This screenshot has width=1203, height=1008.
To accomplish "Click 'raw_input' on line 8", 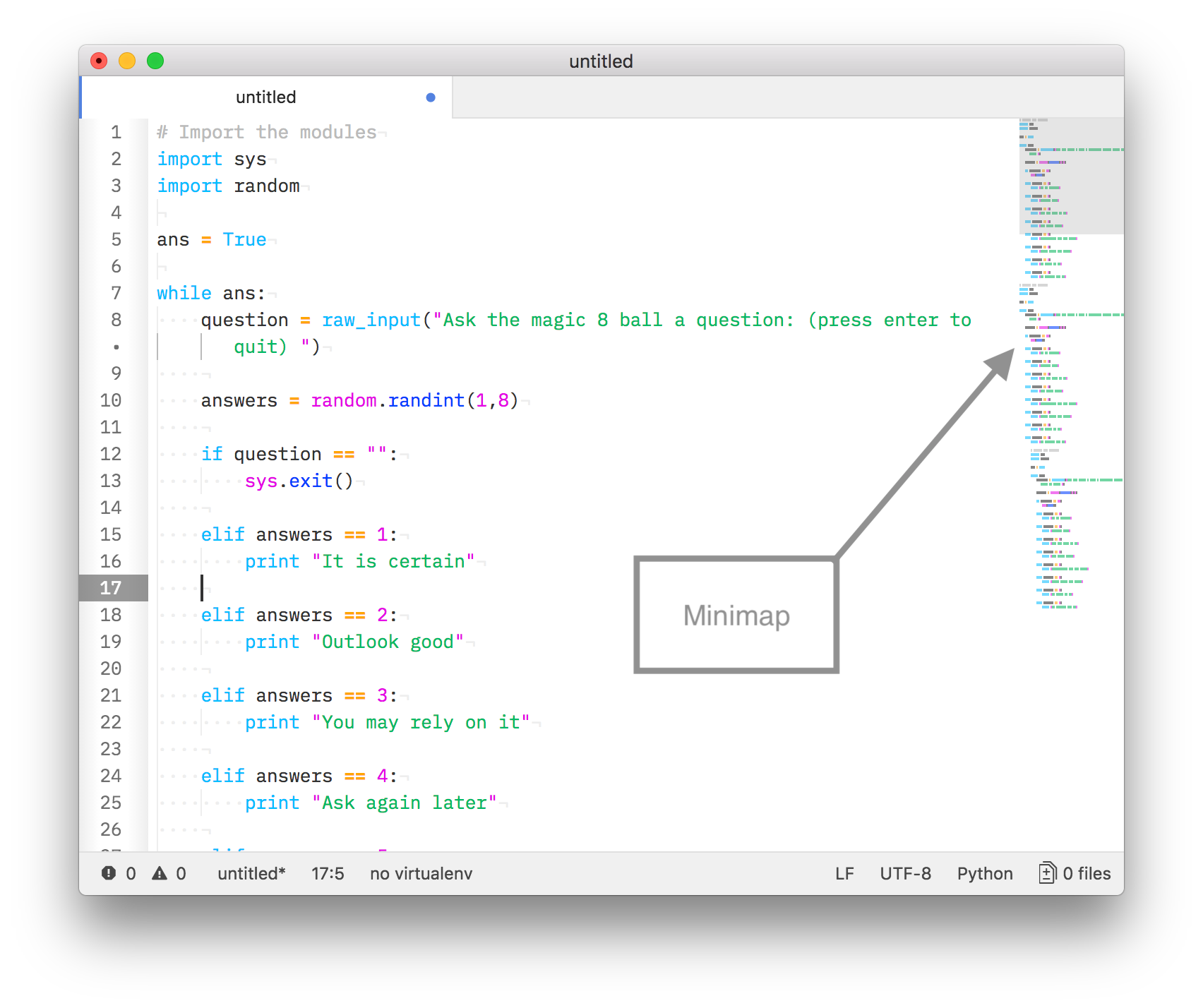I will [371, 320].
